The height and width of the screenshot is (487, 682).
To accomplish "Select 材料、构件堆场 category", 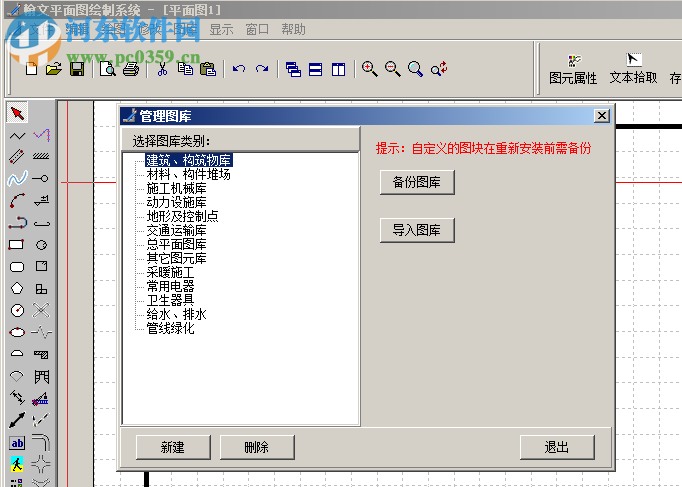I will click(188, 174).
